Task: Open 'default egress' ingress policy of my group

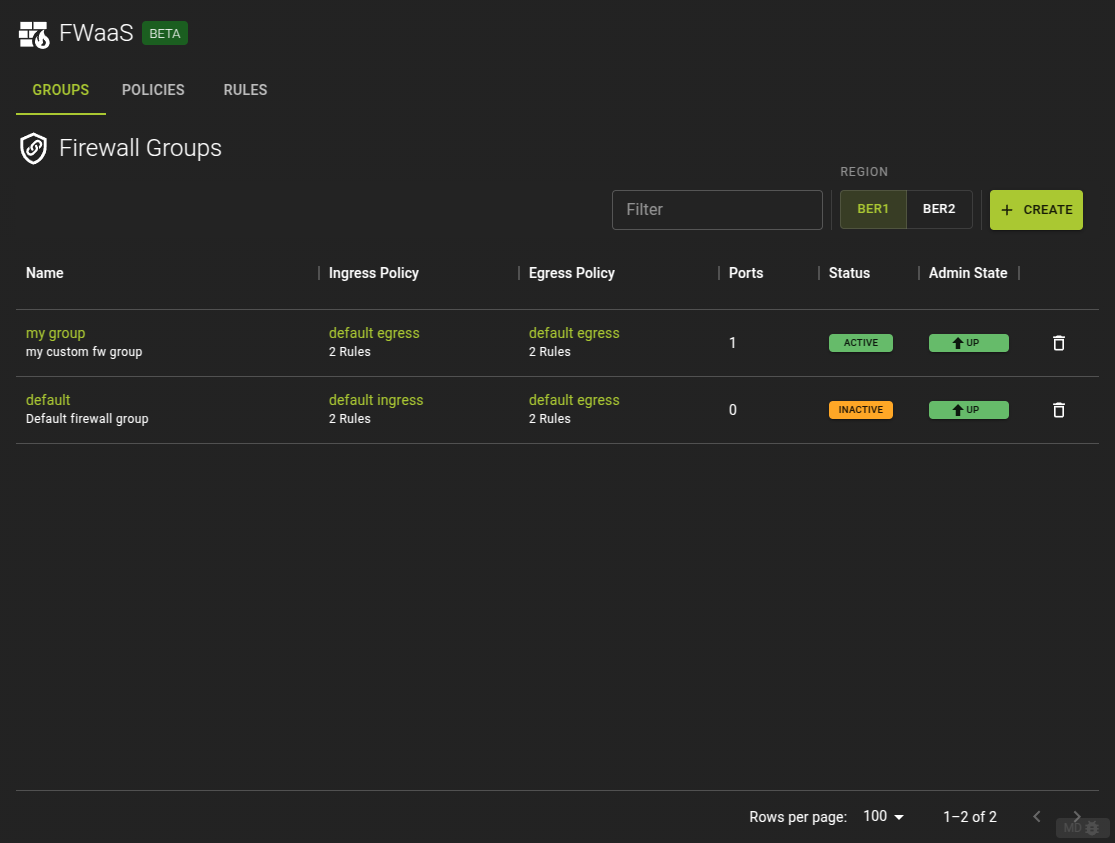Action: pos(374,333)
